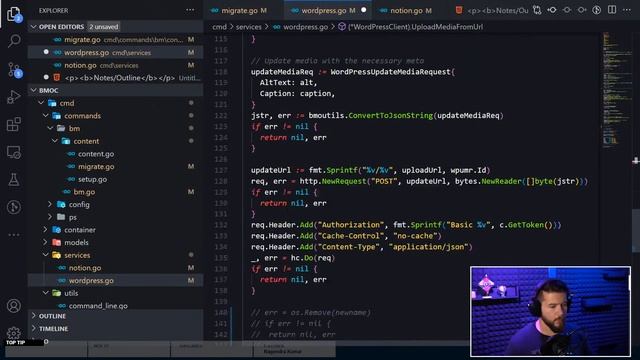This screenshot has height=360, width=640.
Task: Open notion.go under services folder
Action: point(116,268)
